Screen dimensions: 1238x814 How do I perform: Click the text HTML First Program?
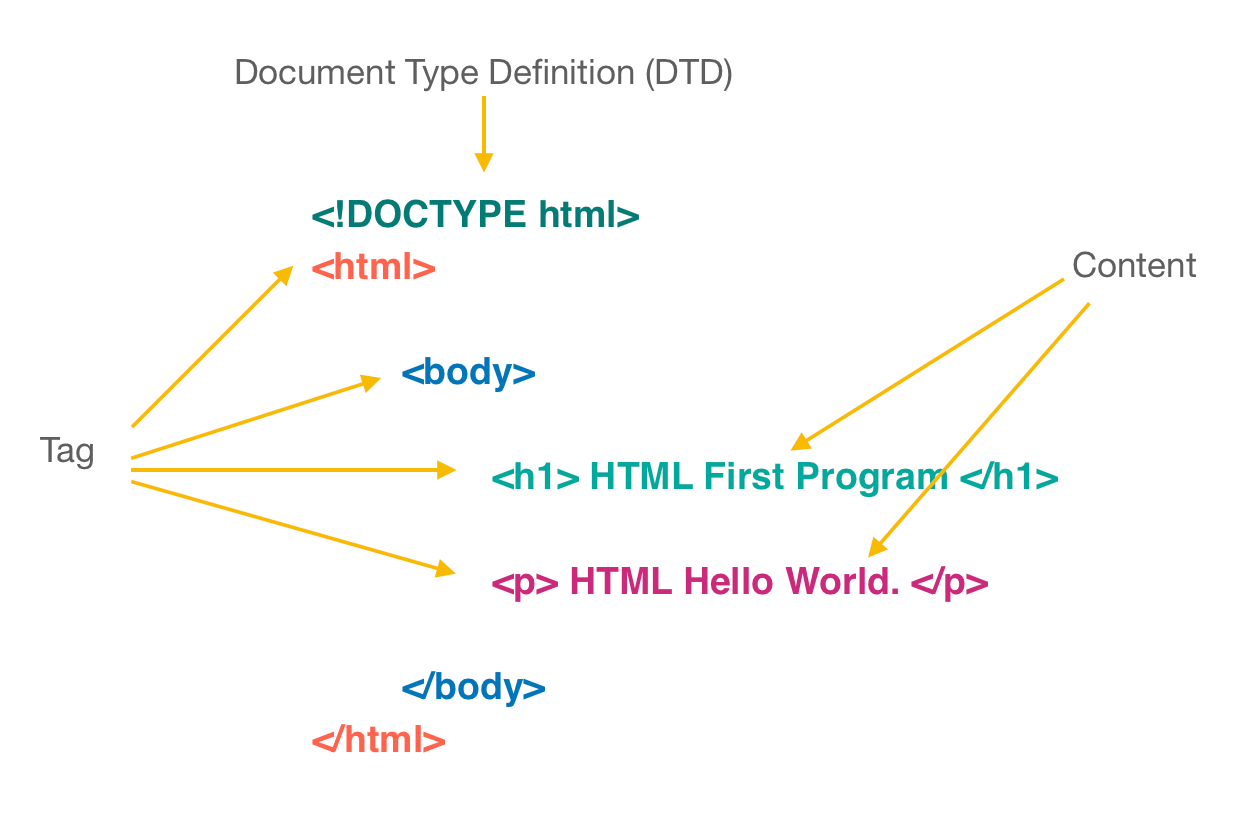[x=765, y=477]
